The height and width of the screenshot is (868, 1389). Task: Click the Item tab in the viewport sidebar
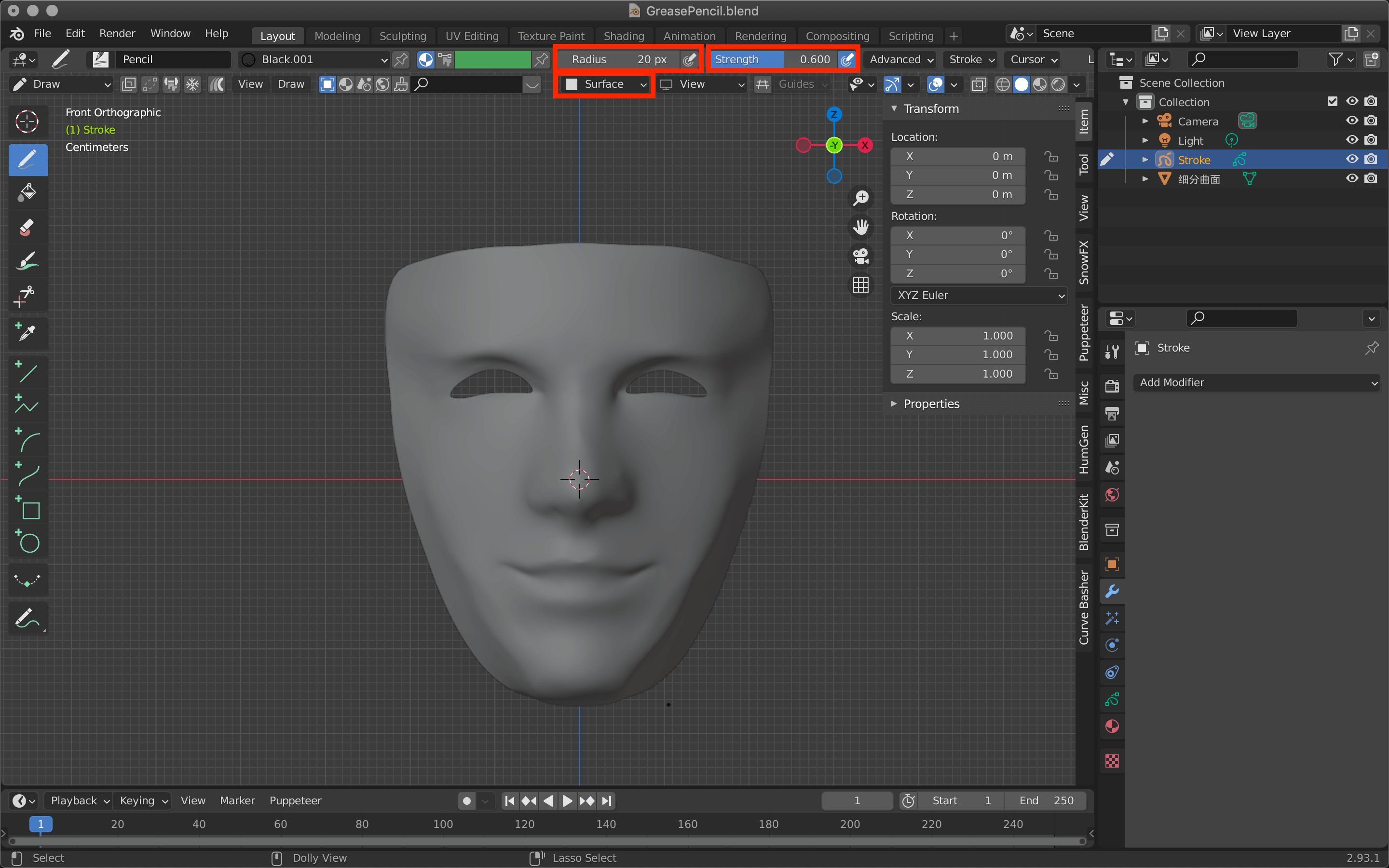(1084, 122)
